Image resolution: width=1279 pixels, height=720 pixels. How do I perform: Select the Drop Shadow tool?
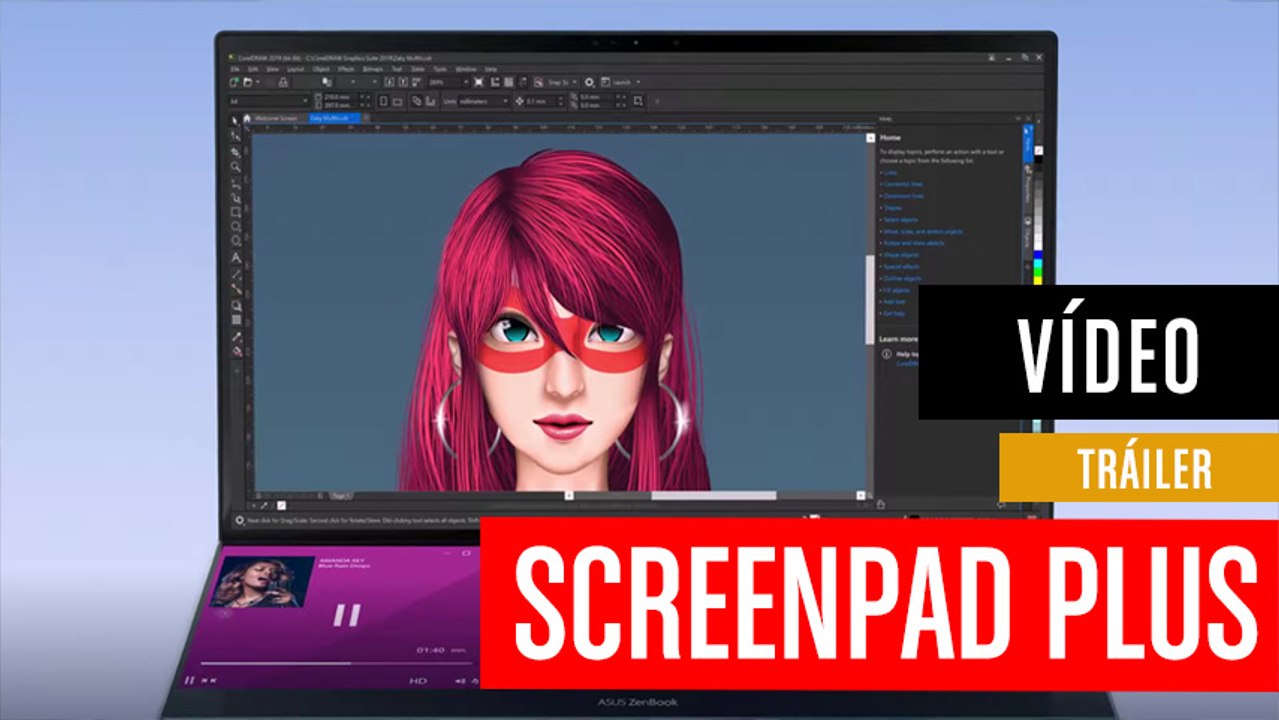(x=236, y=306)
